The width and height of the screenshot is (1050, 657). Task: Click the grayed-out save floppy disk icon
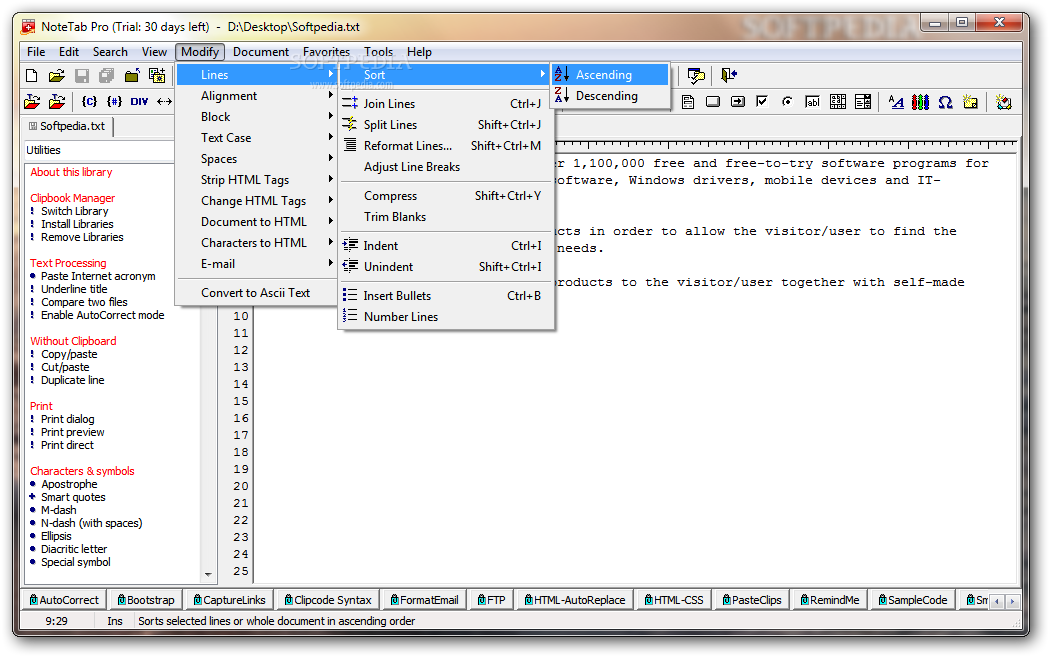point(82,76)
